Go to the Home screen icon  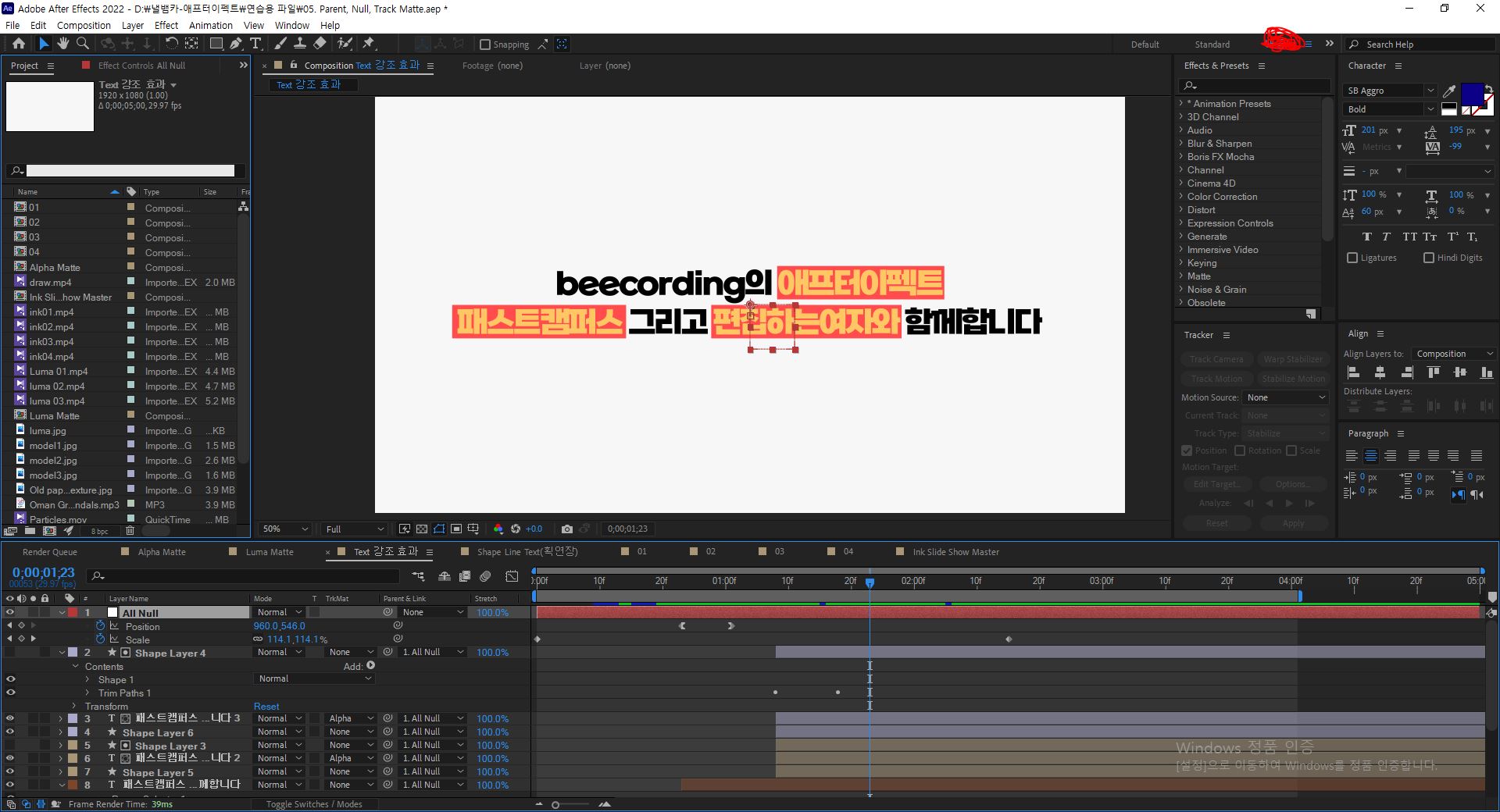tap(19, 44)
